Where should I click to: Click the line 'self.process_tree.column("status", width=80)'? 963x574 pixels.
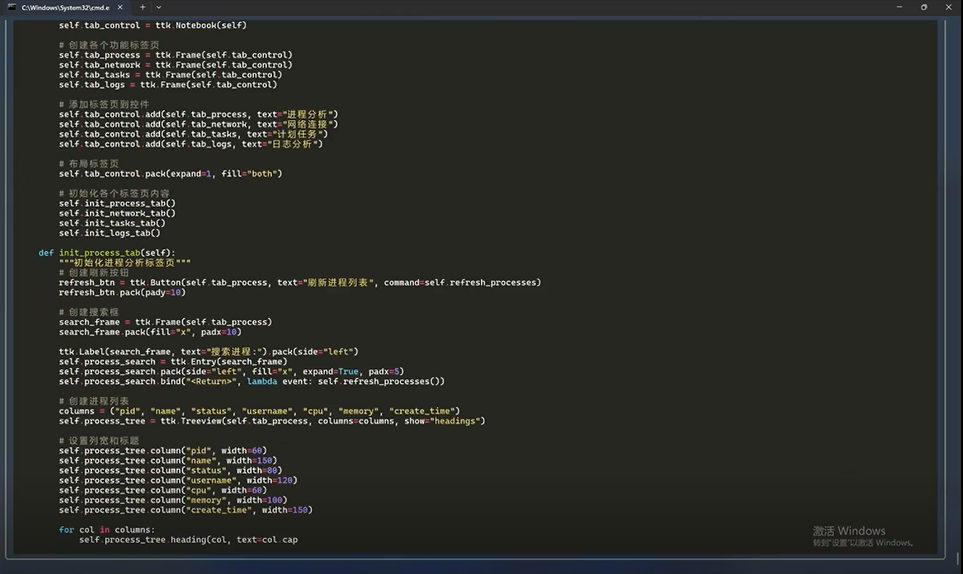click(171, 471)
